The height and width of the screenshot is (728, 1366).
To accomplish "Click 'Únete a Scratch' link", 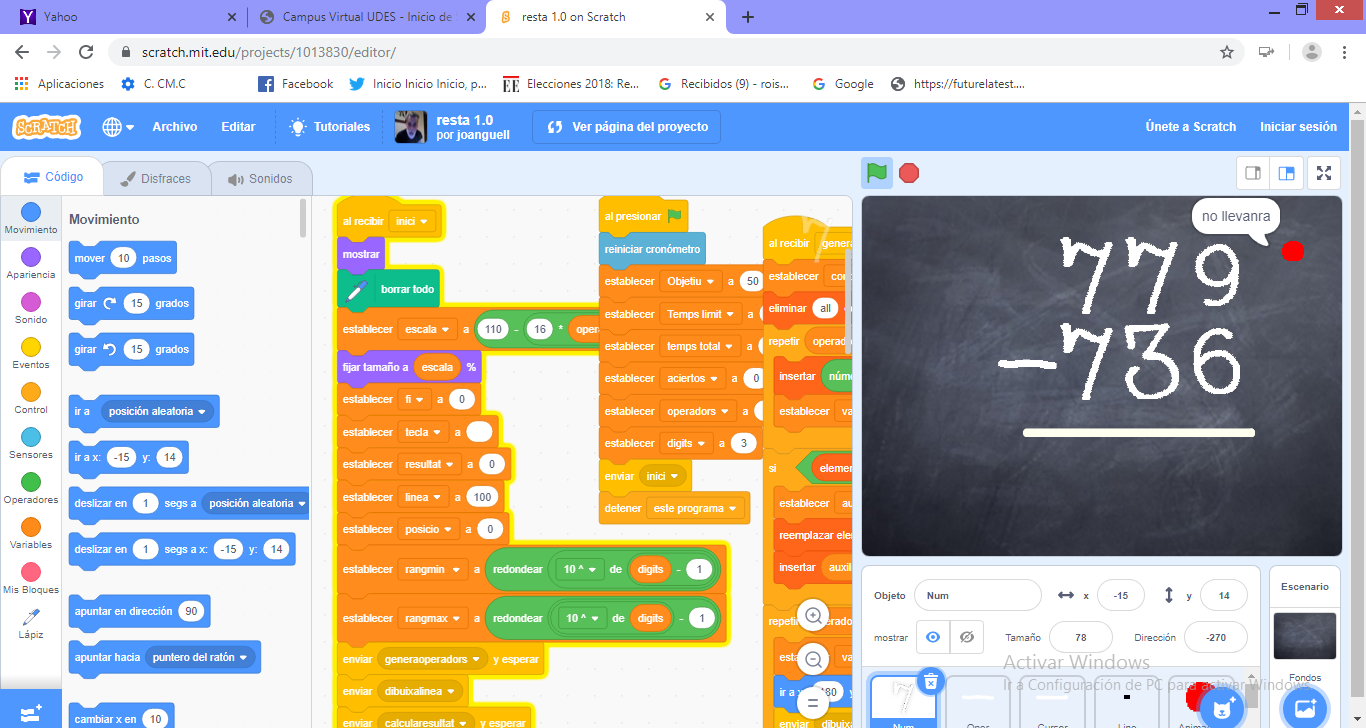I will point(1190,127).
